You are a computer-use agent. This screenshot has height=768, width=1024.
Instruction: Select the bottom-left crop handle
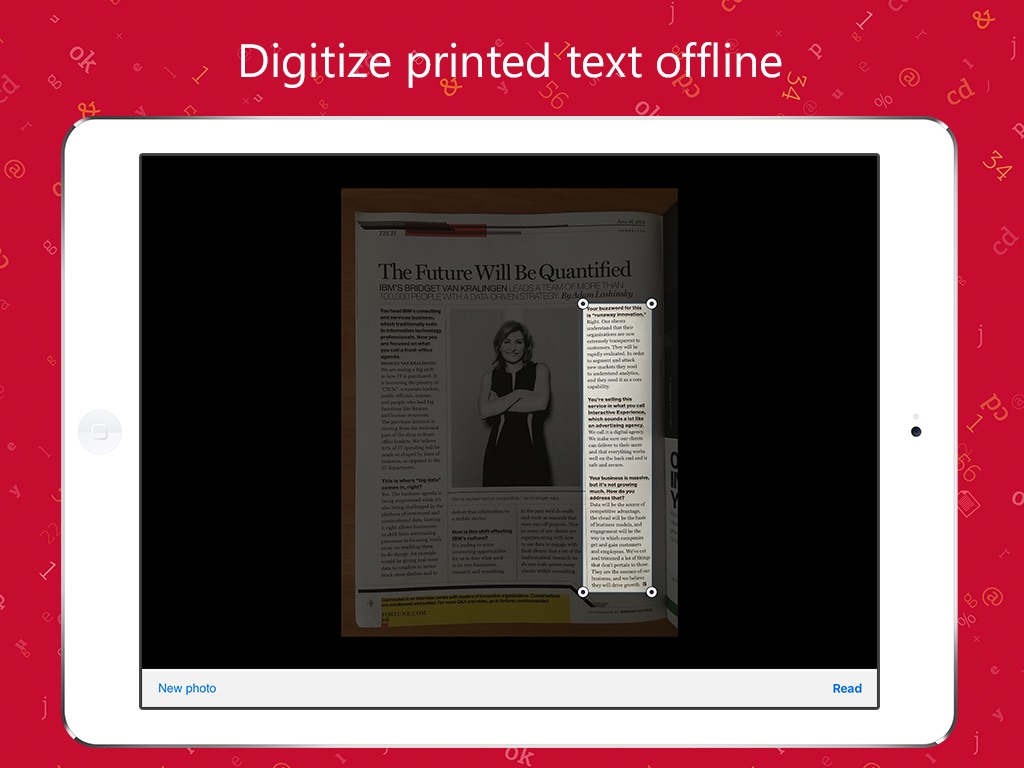[583, 592]
